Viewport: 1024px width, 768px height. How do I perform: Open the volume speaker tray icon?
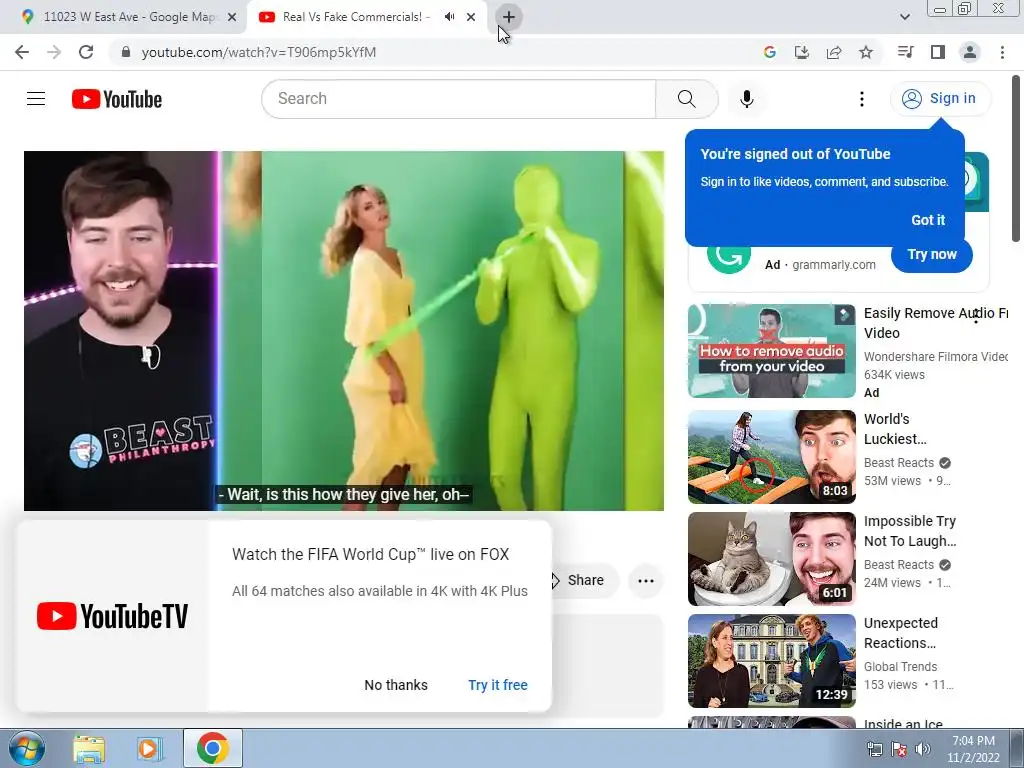[x=923, y=749]
